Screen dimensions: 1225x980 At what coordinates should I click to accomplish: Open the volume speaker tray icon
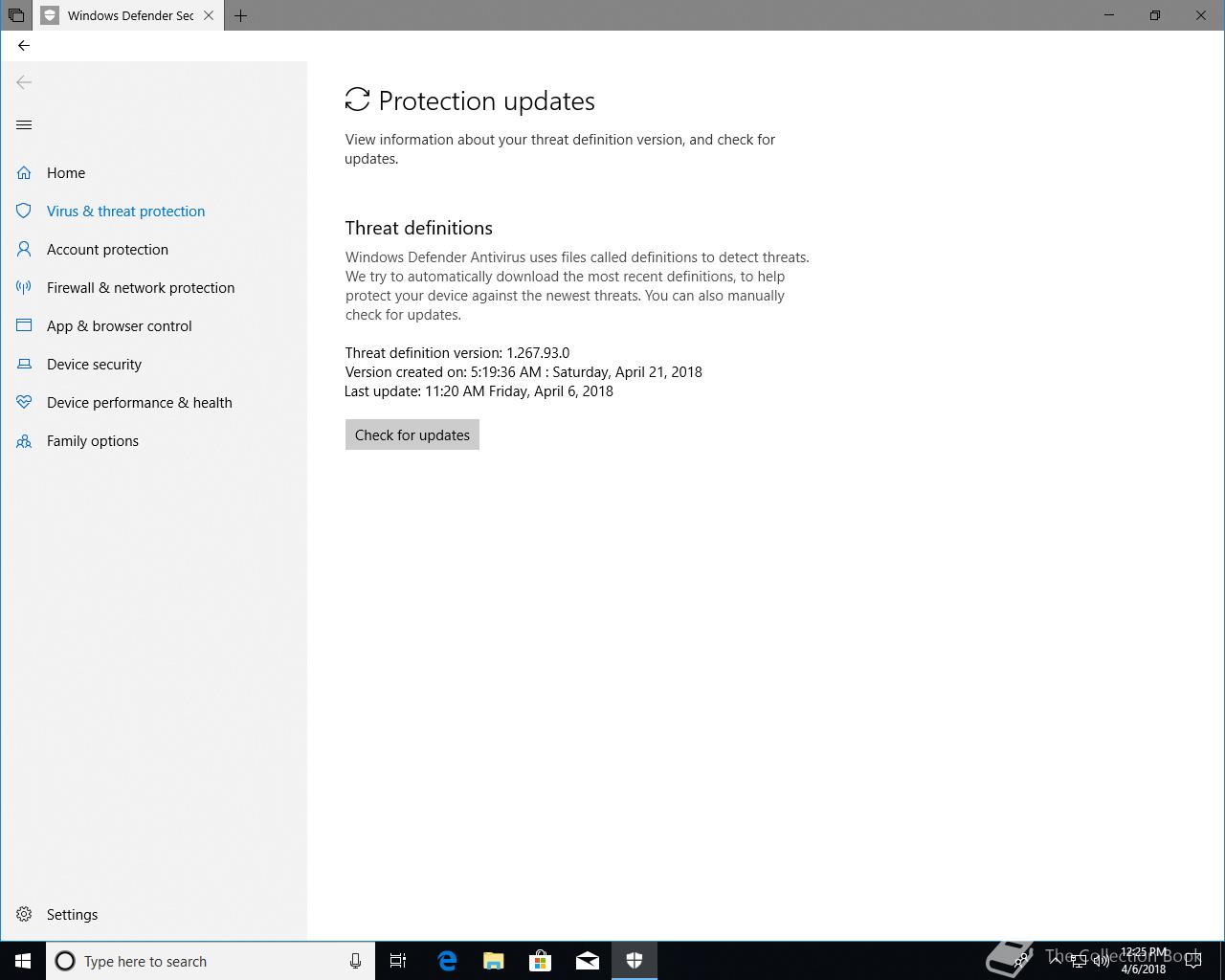1102,961
